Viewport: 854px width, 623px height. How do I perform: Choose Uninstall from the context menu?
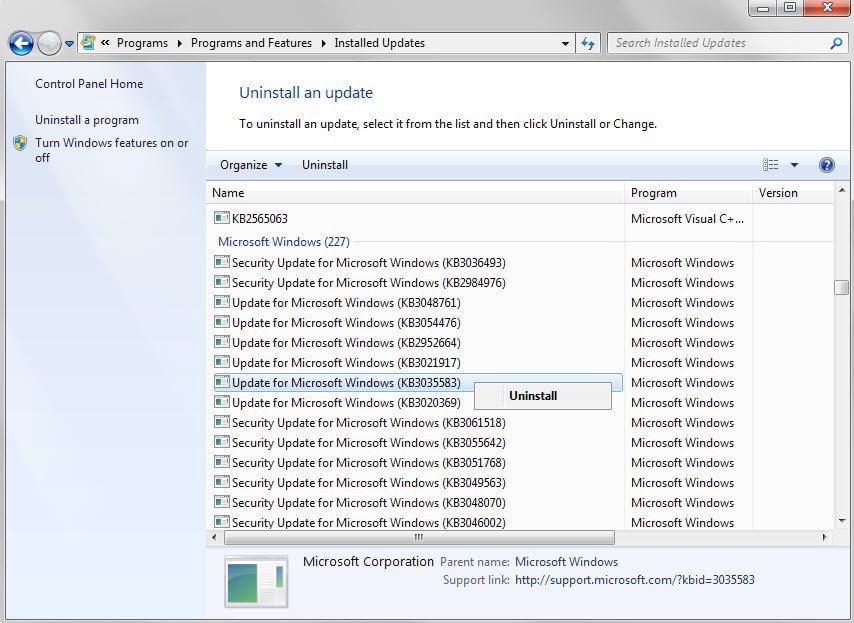[x=533, y=396]
